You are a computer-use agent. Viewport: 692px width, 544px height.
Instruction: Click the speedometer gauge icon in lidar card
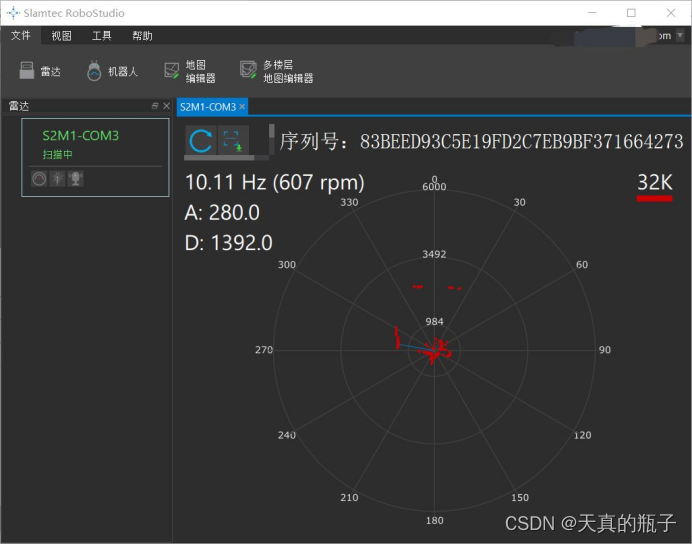point(39,179)
